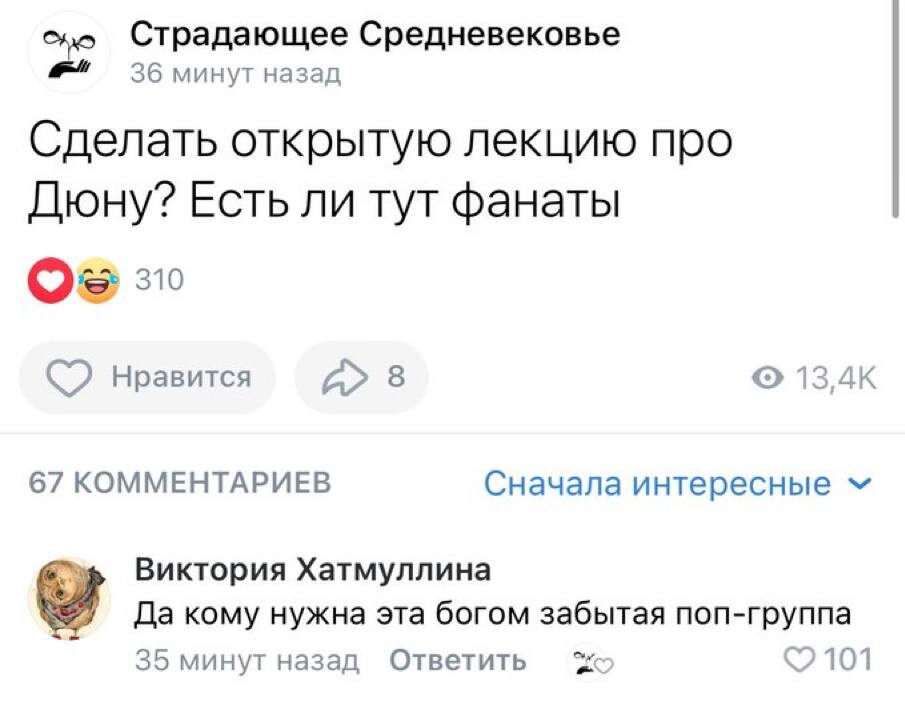The image size is (905, 701).
Task: Click the post timestamp '36 минут назад'
Action: (x=236, y=74)
